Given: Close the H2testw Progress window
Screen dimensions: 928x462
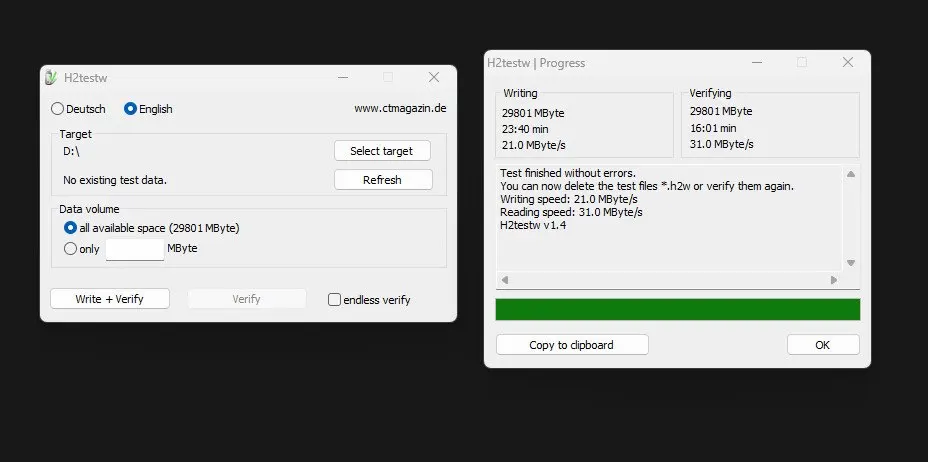Looking at the screenshot, I should click(848, 62).
